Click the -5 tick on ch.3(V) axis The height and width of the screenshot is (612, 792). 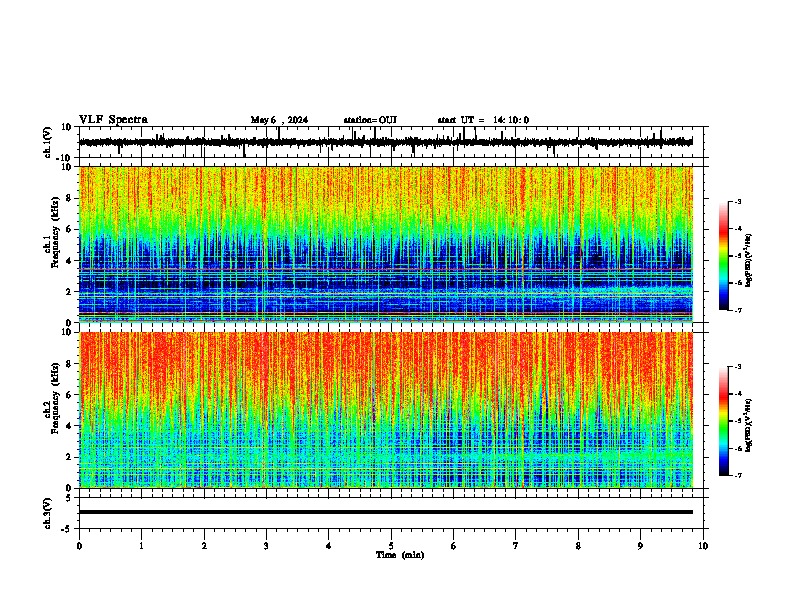[x=67, y=529]
